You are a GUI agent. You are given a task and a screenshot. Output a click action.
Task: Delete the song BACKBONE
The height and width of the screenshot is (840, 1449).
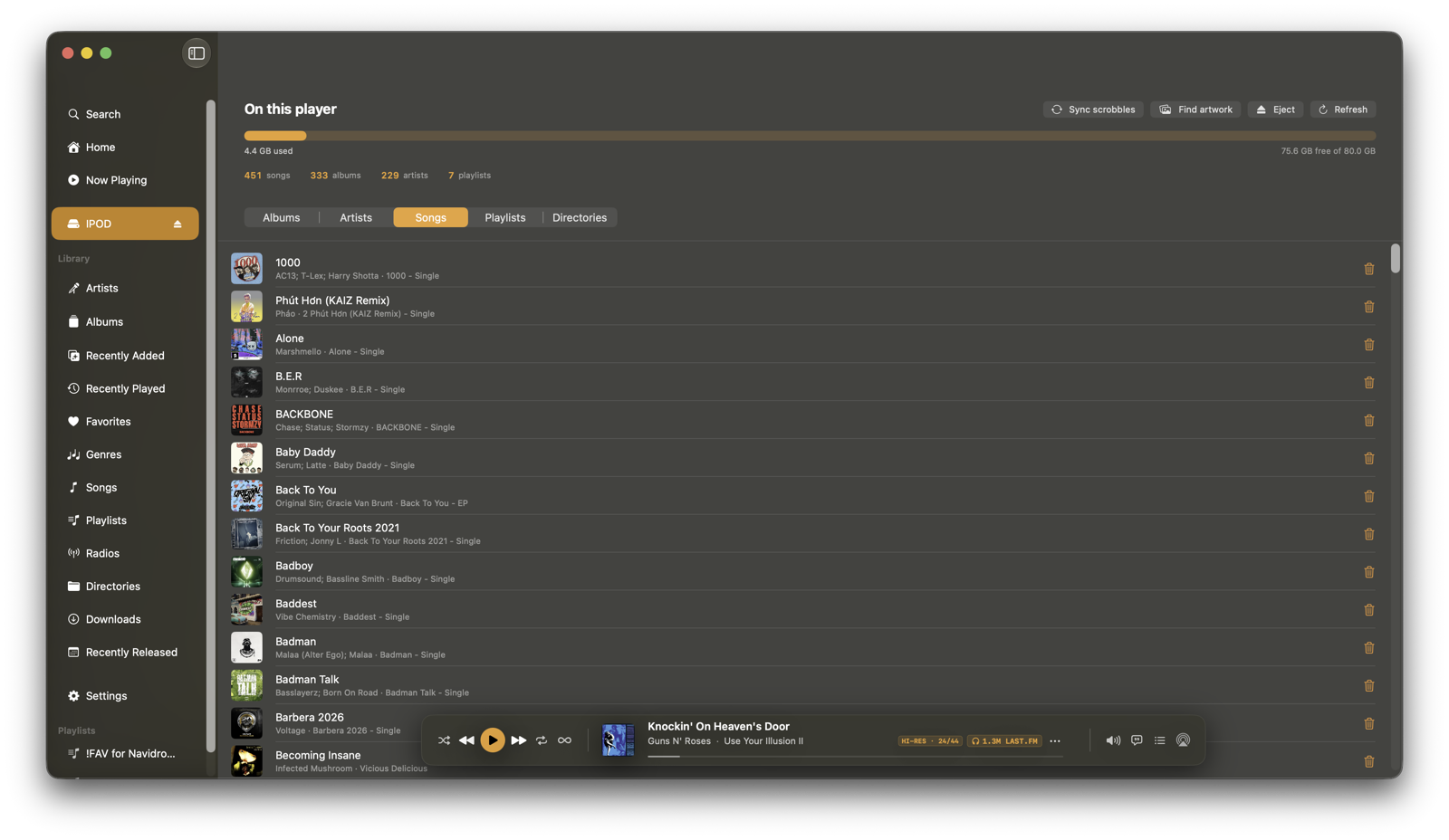(x=1369, y=421)
